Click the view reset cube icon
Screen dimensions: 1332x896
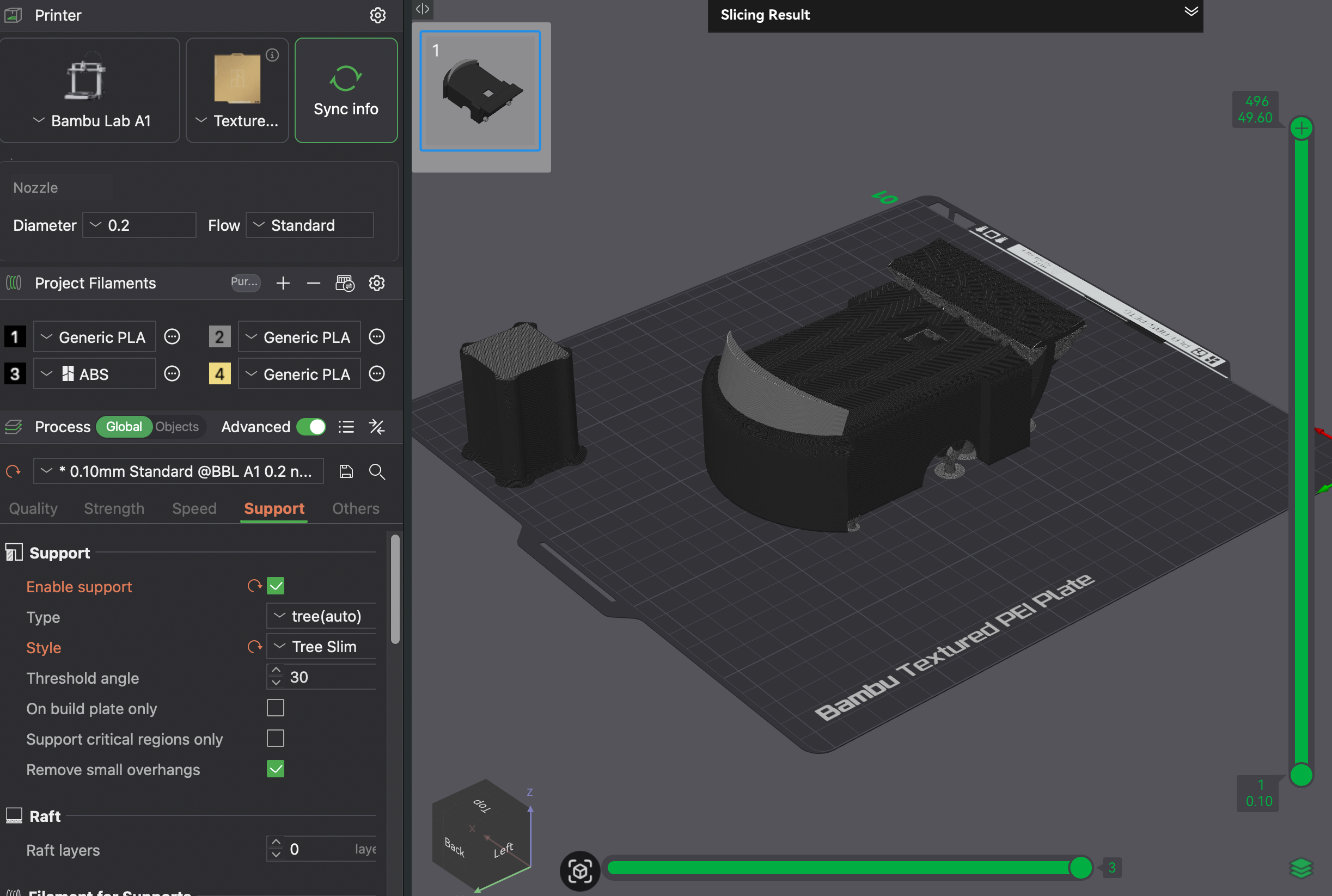tap(579, 871)
